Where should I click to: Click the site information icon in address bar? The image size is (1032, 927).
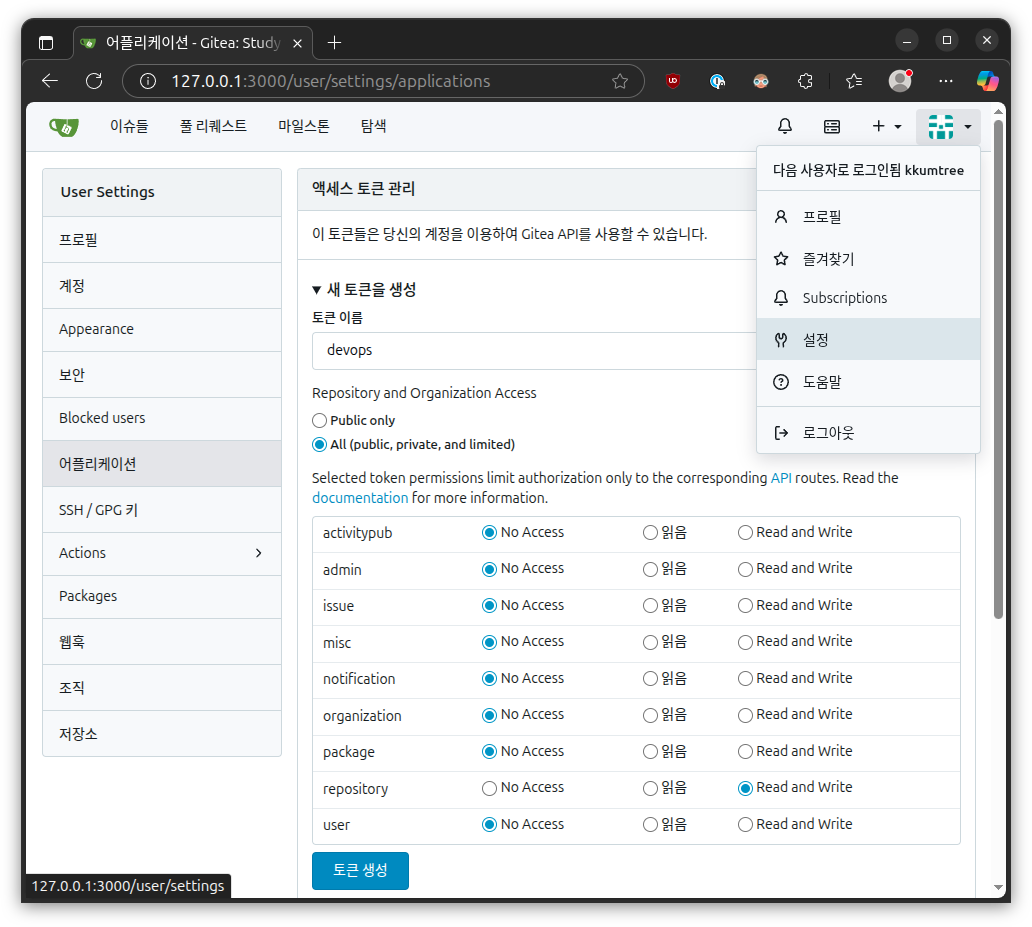148,81
